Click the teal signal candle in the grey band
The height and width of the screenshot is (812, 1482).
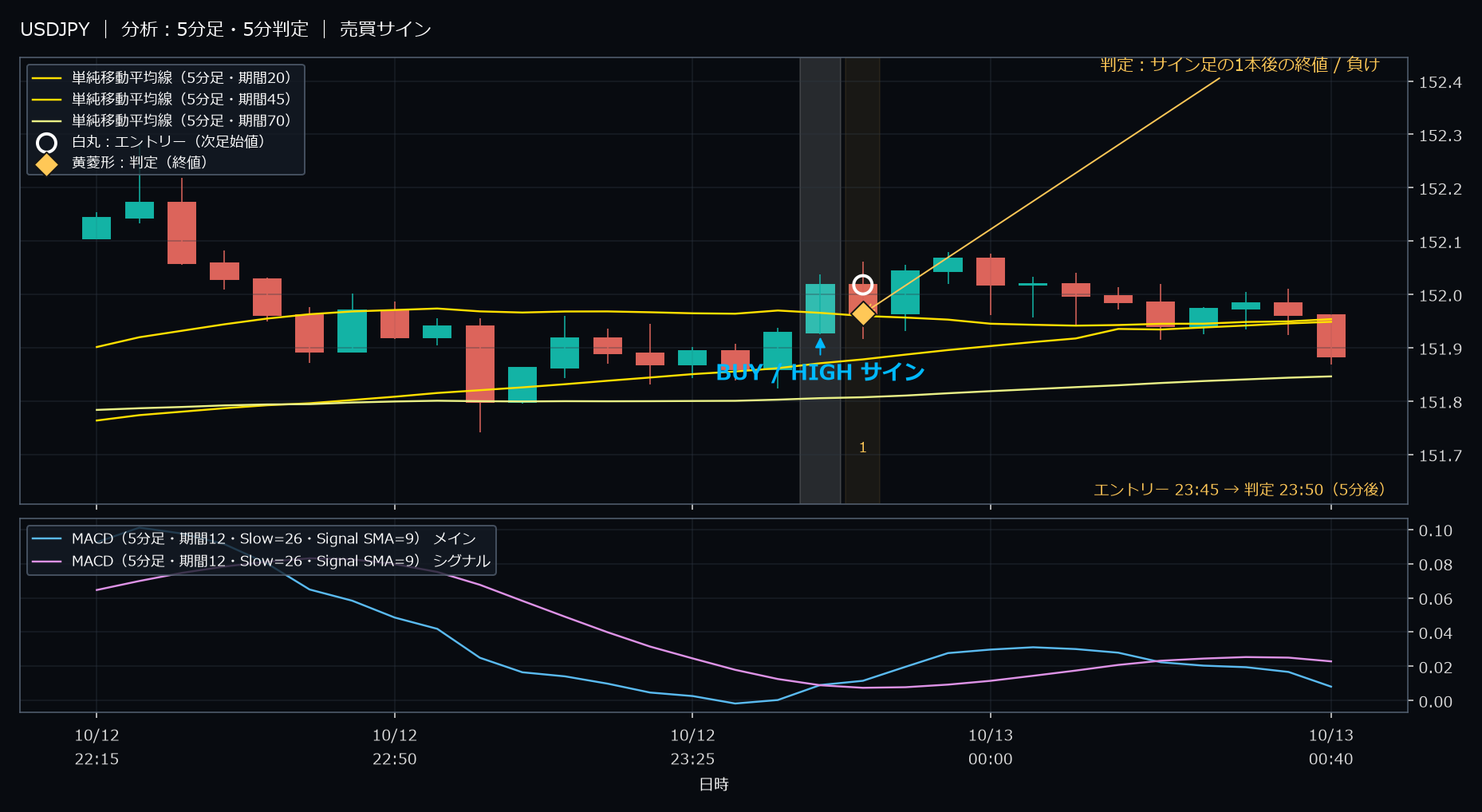click(x=820, y=308)
